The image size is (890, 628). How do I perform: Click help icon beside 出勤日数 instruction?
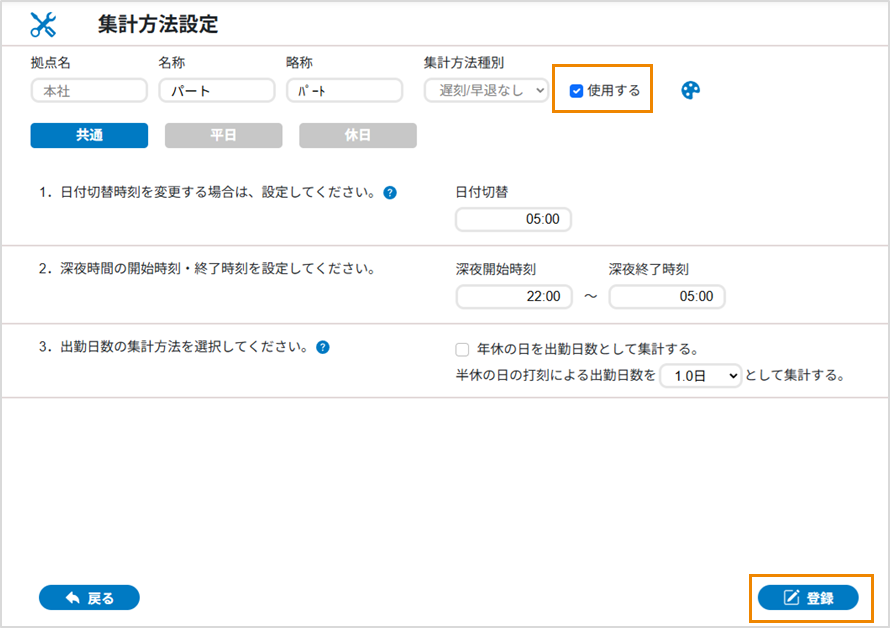pos(323,348)
